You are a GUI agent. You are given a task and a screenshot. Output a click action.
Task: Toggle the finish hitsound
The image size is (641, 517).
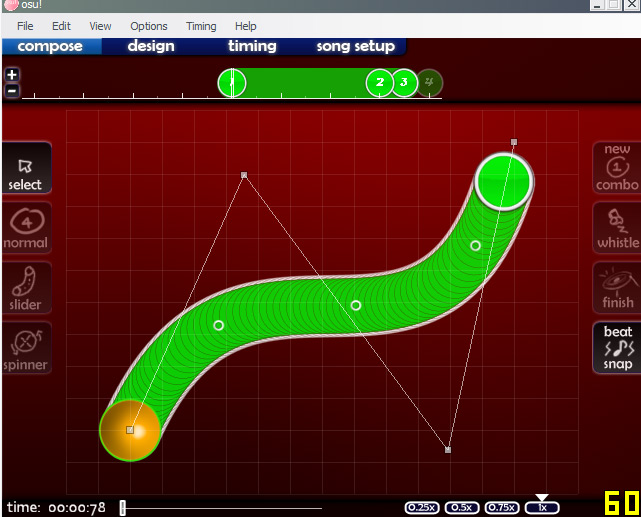click(616, 288)
